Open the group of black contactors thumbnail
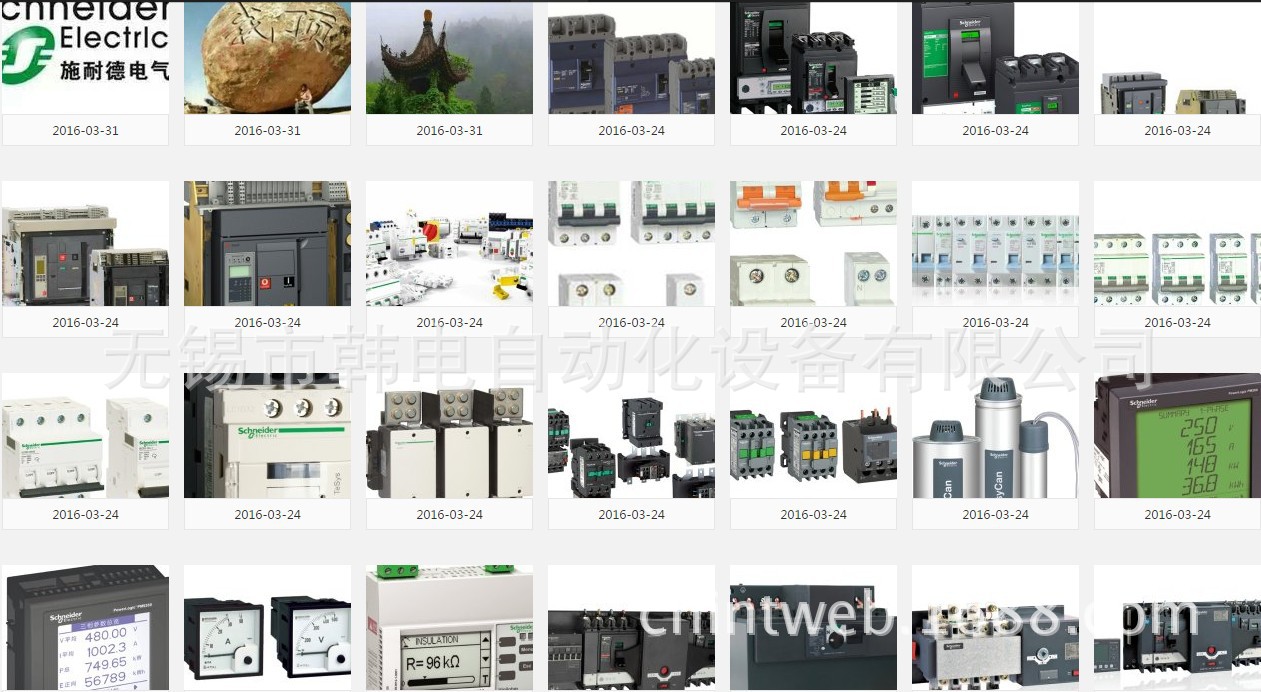This screenshot has height=692, width=1261. (631, 435)
